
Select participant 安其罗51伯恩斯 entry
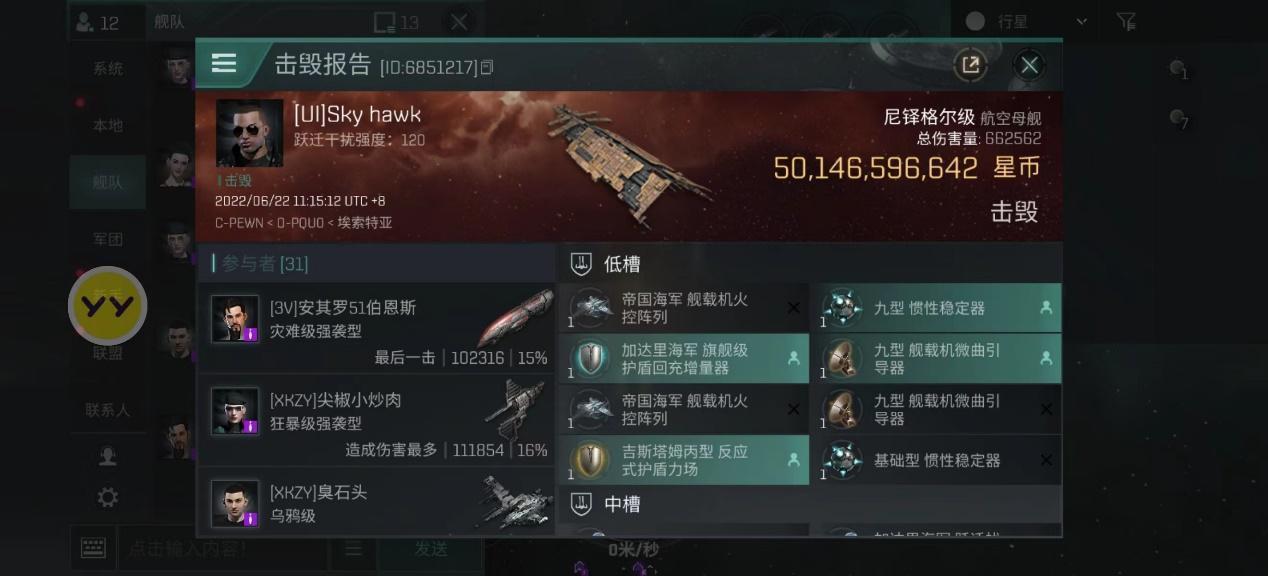click(376, 329)
